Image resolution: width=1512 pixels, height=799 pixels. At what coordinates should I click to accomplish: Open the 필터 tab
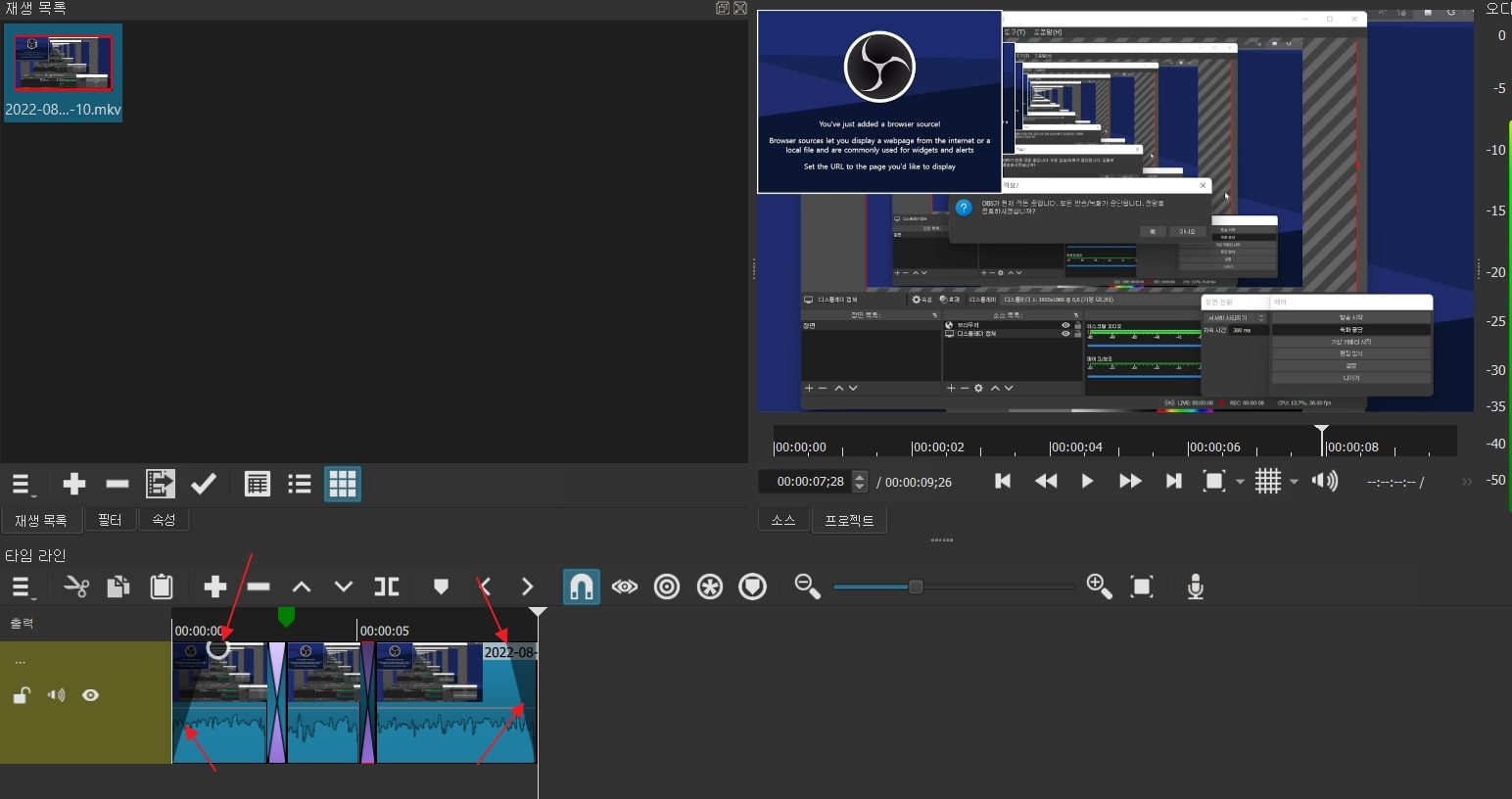tap(110, 520)
